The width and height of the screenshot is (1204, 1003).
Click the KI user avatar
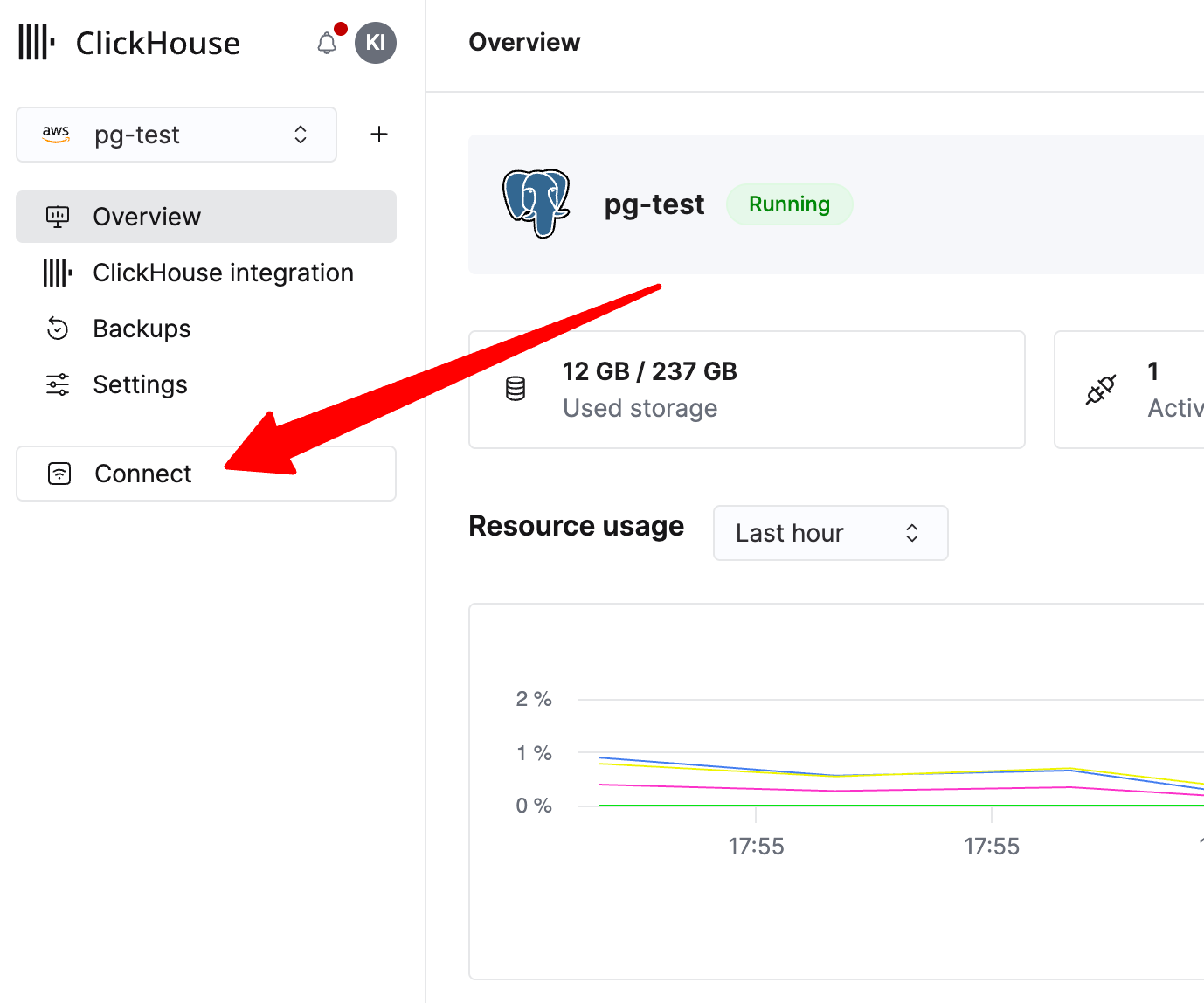(376, 42)
